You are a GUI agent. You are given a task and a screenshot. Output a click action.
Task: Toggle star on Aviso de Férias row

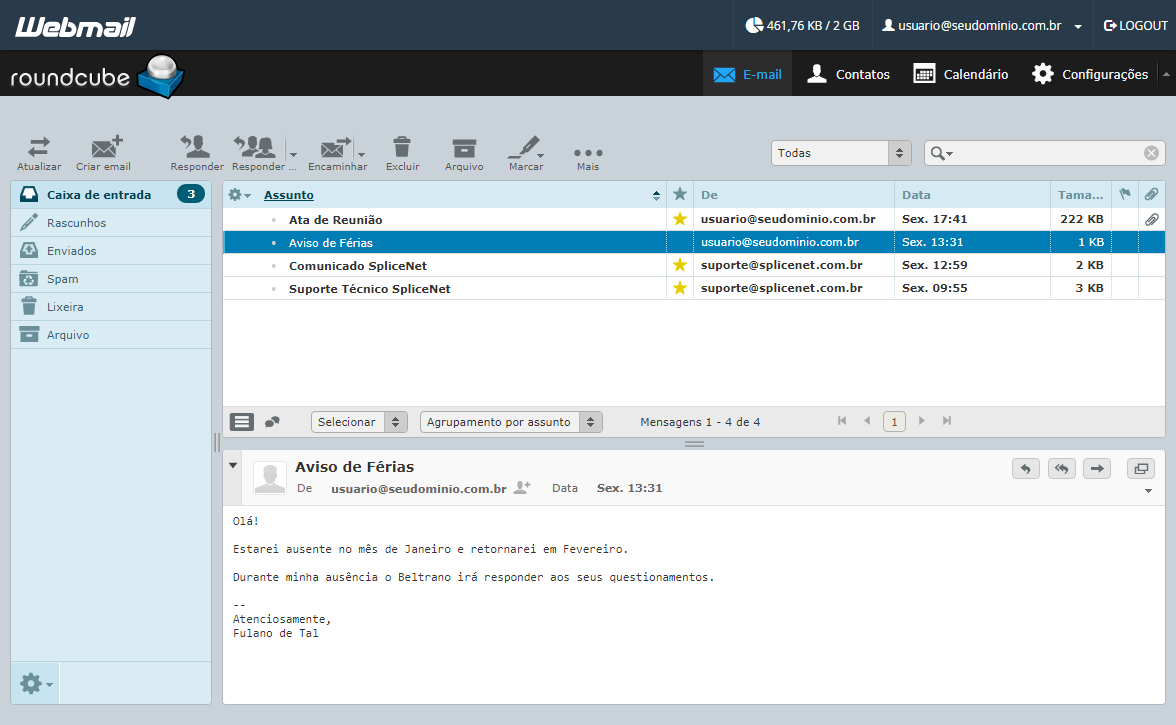(680, 242)
